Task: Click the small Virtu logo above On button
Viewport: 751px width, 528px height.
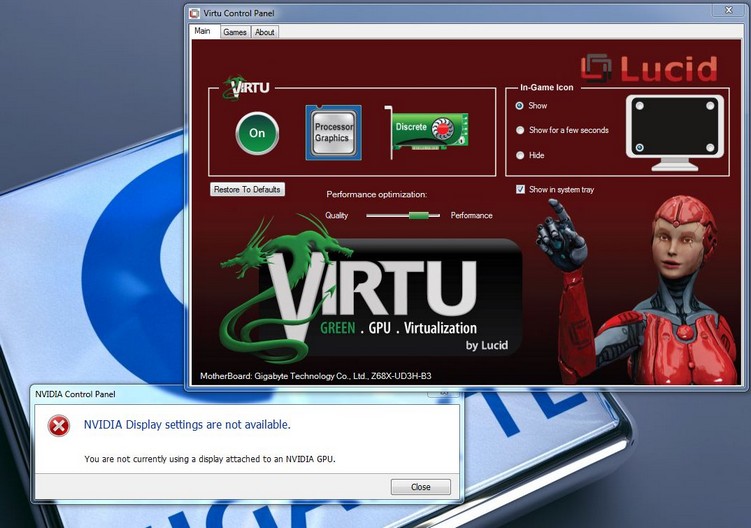Action: (246, 87)
